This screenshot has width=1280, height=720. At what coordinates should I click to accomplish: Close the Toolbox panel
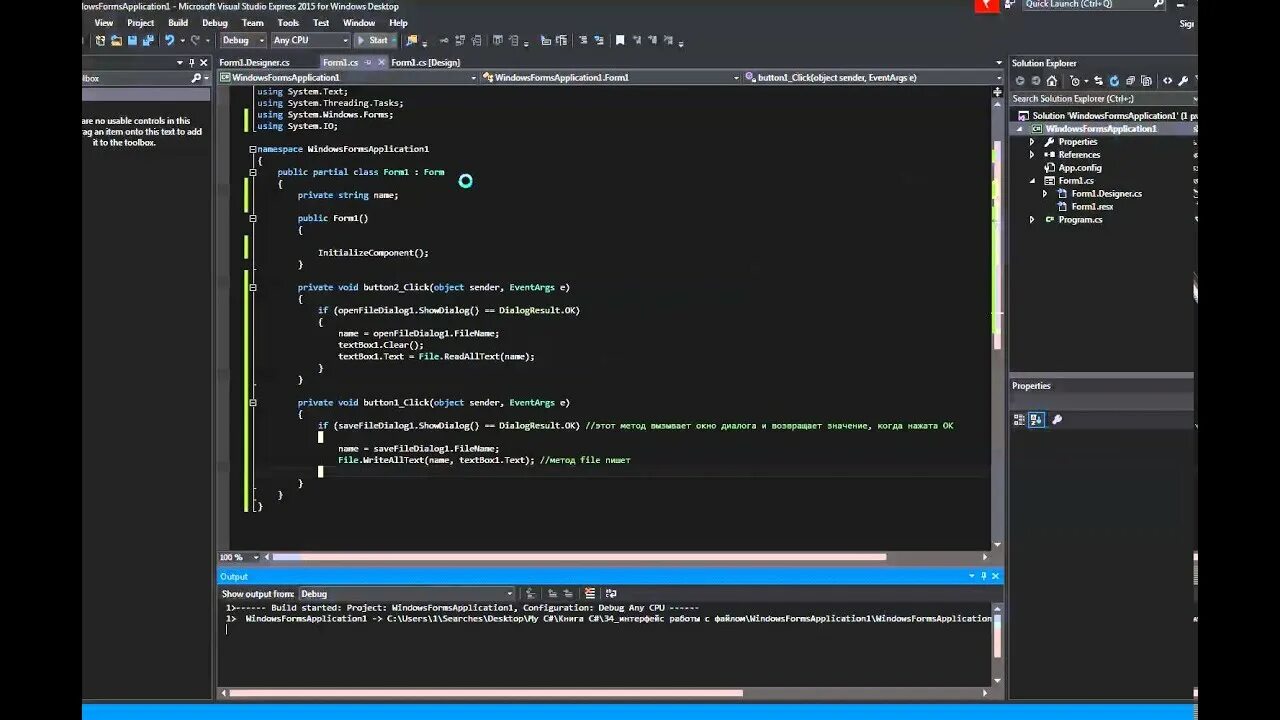pyautogui.click(x=204, y=63)
